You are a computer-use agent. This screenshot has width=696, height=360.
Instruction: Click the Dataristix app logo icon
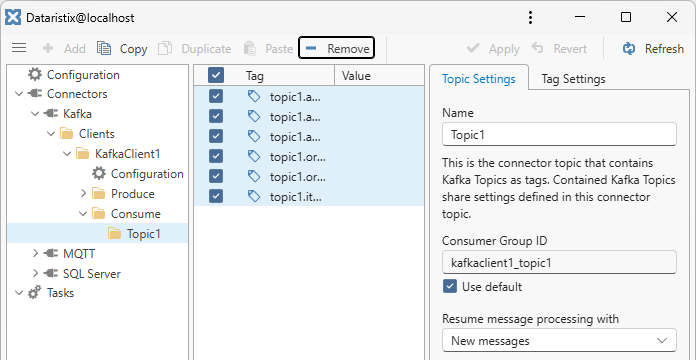[14, 18]
